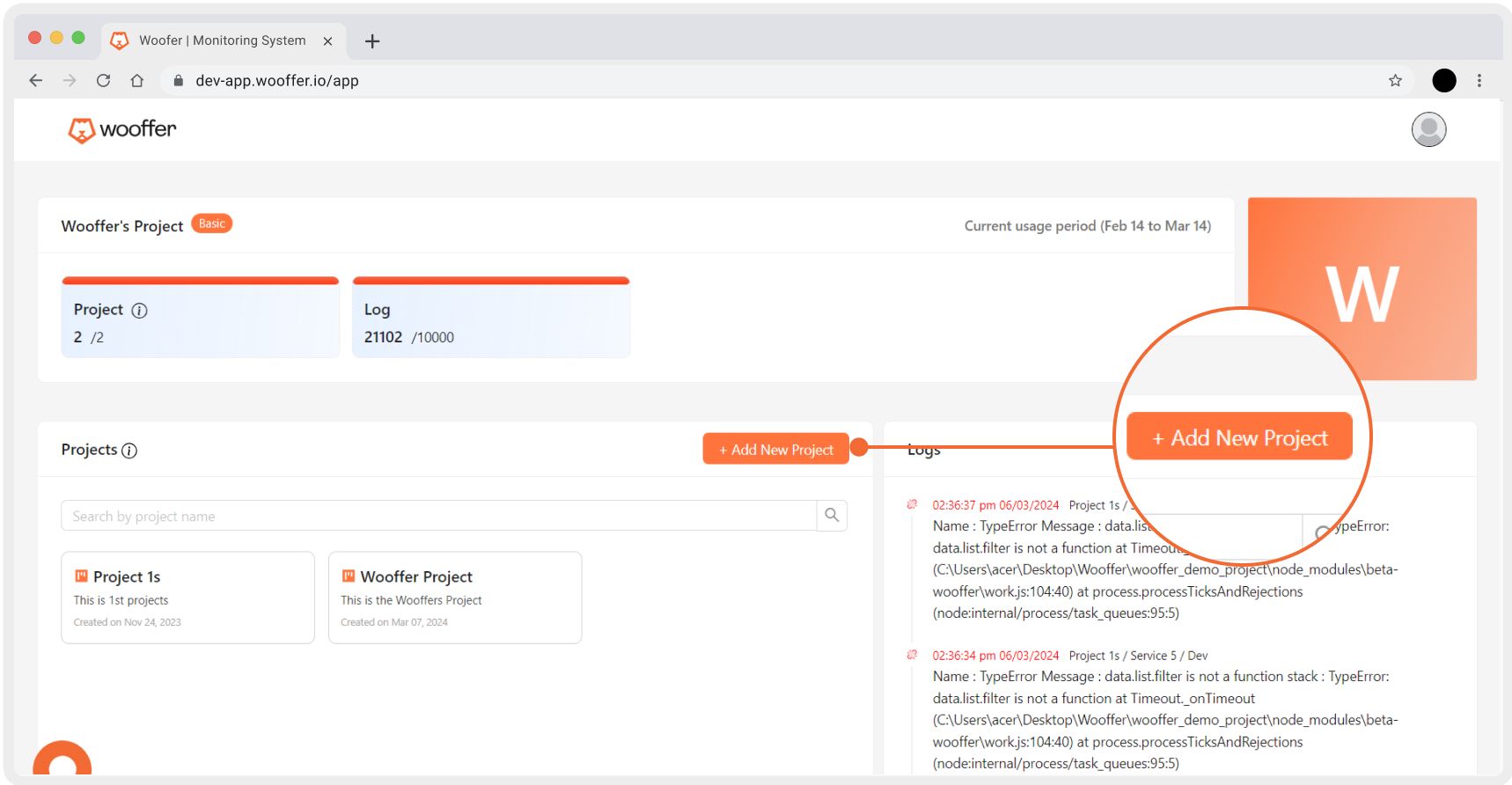Click the wooffer logo in the header
Image resolution: width=1512 pixels, height=785 pixels.
click(122, 129)
